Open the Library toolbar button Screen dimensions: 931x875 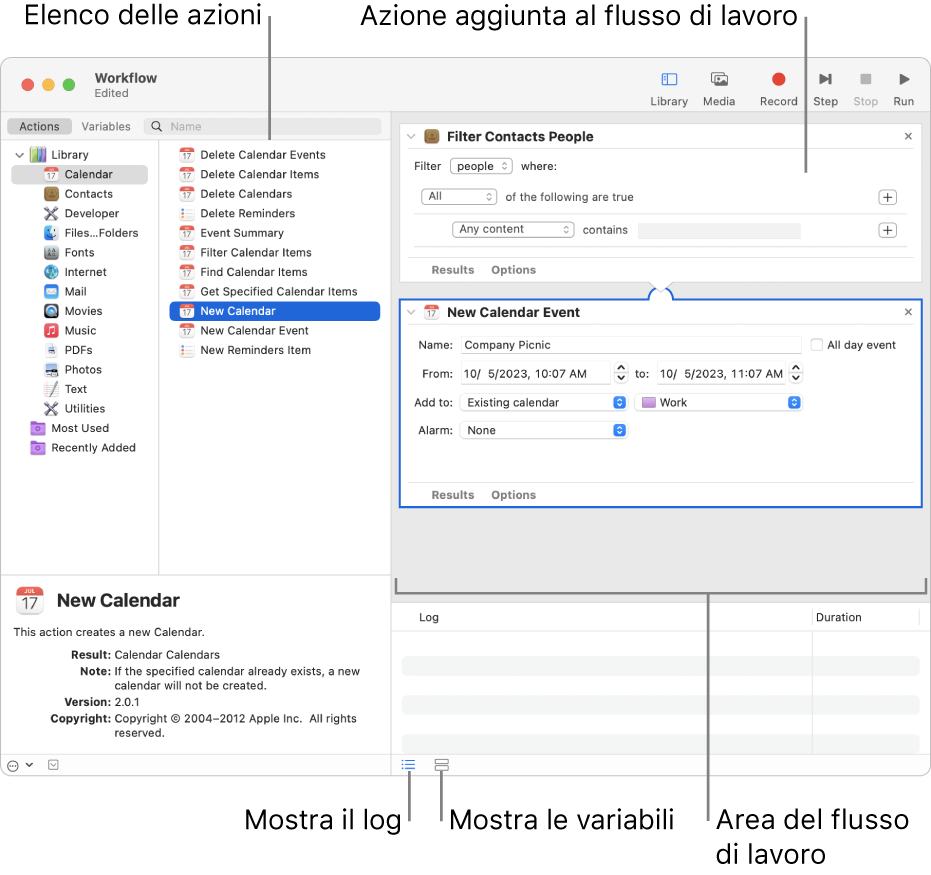pos(669,89)
